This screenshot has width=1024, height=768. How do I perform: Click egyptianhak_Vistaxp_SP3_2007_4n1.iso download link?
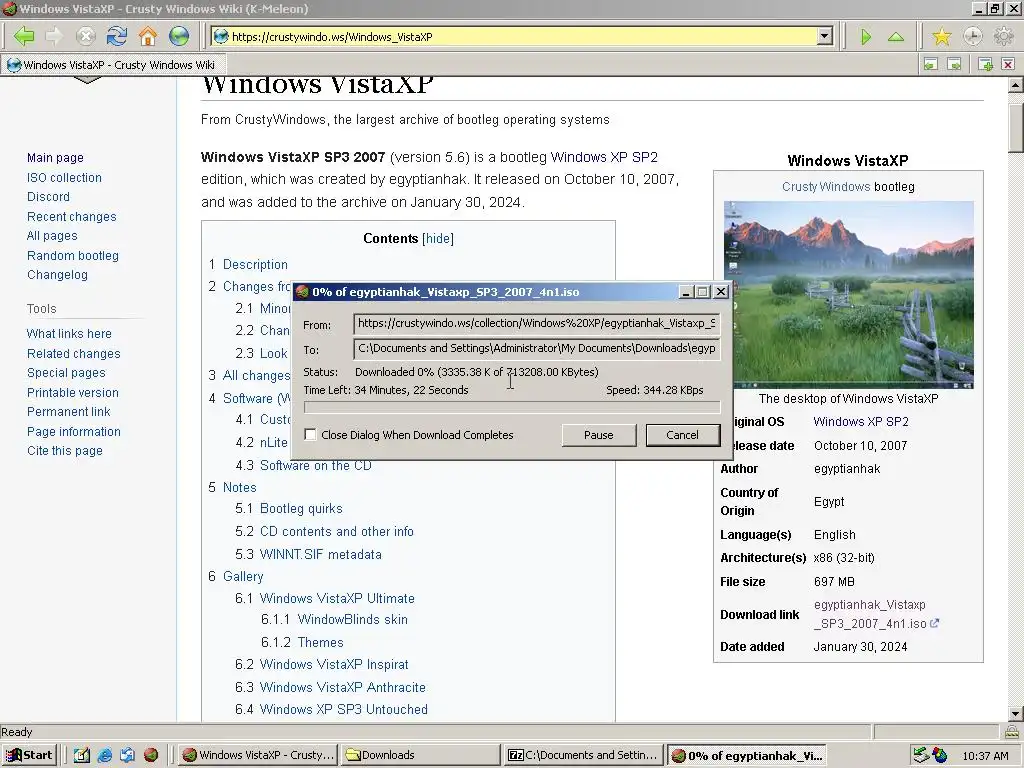[x=870, y=614]
